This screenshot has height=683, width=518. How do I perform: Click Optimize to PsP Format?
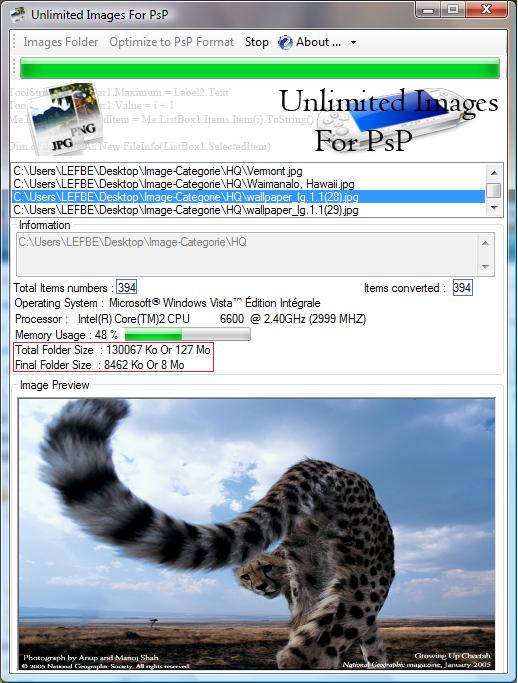pyautogui.click(x=172, y=42)
